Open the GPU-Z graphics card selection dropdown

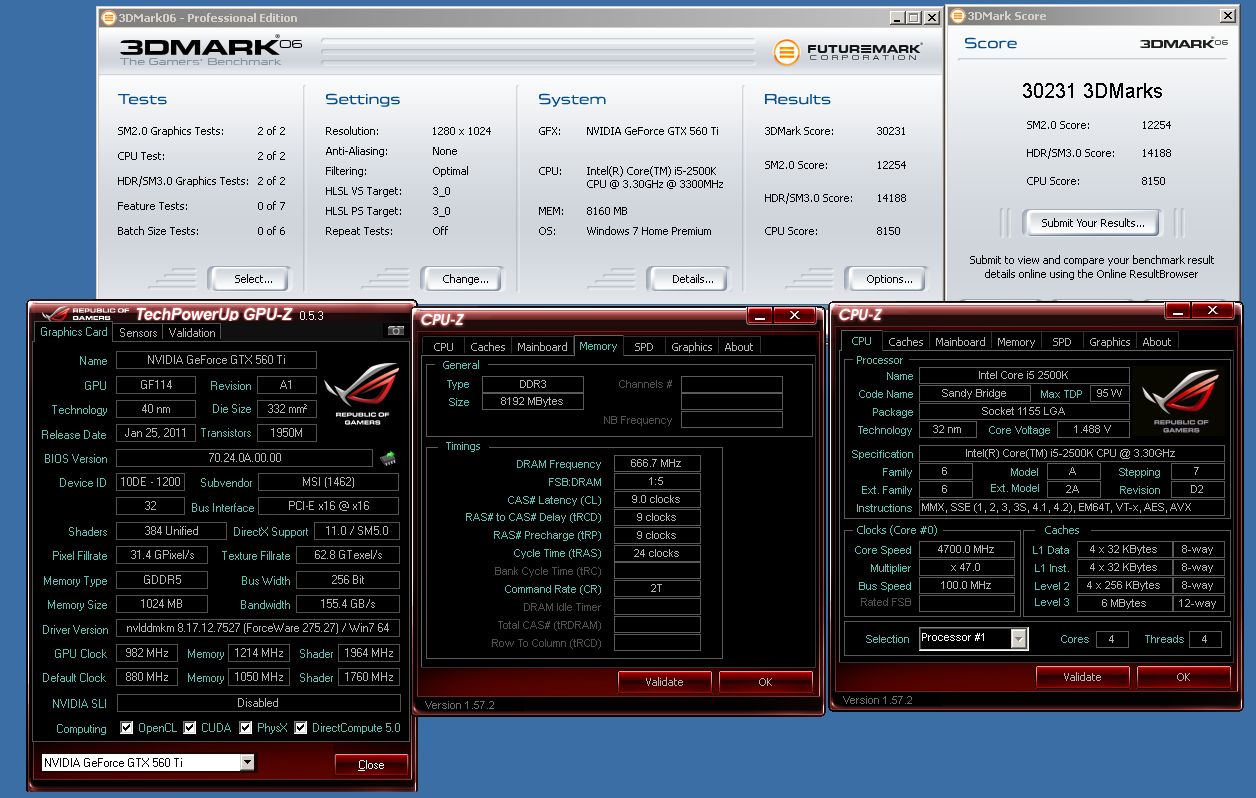click(x=247, y=763)
